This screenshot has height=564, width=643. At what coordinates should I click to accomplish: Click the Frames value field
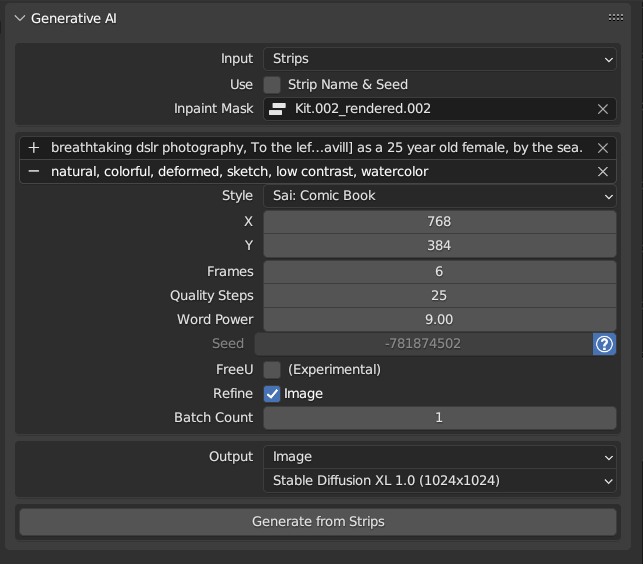(440, 272)
